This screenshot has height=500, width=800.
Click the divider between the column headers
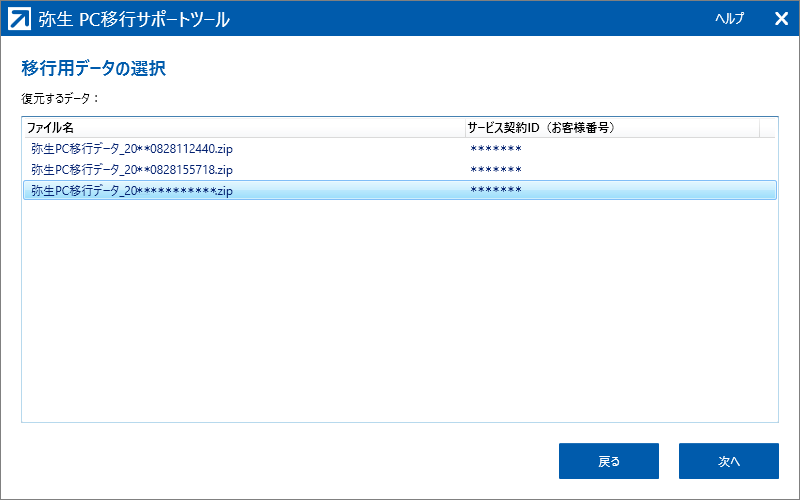point(464,128)
